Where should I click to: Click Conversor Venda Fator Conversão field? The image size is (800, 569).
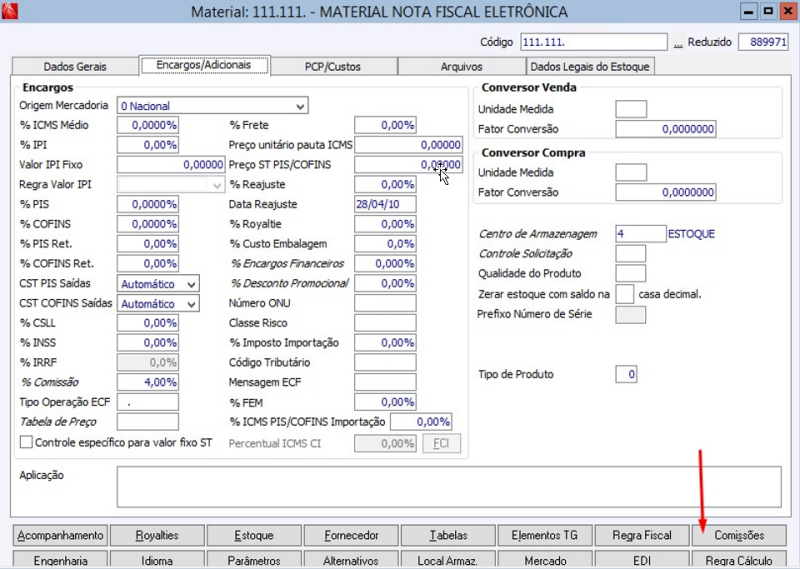coord(666,129)
